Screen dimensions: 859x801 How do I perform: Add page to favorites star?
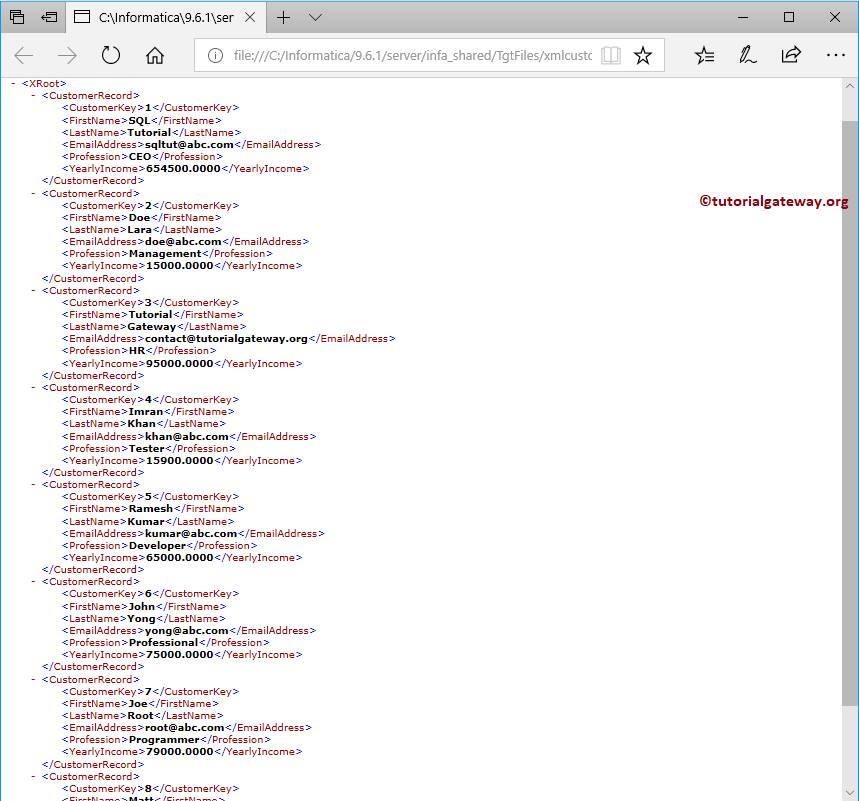[x=643, y=55]
